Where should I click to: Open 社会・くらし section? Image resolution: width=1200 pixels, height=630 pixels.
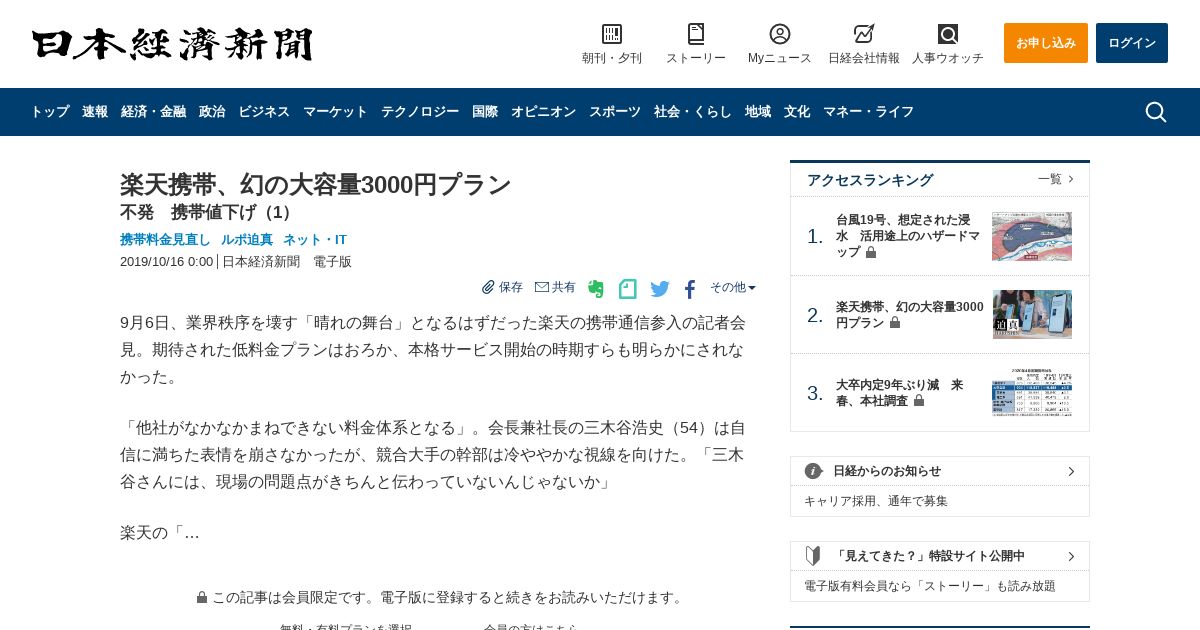(693, 112)
